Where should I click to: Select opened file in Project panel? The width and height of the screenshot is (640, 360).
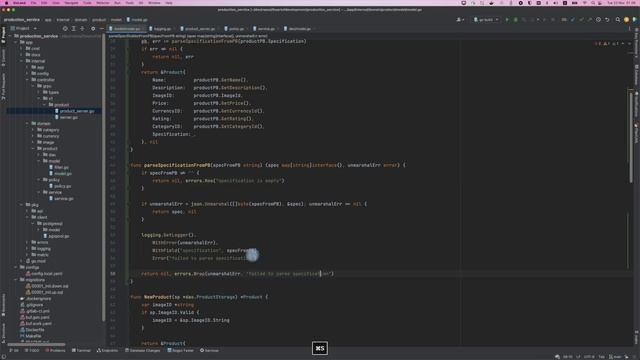[x=65, y=29]
